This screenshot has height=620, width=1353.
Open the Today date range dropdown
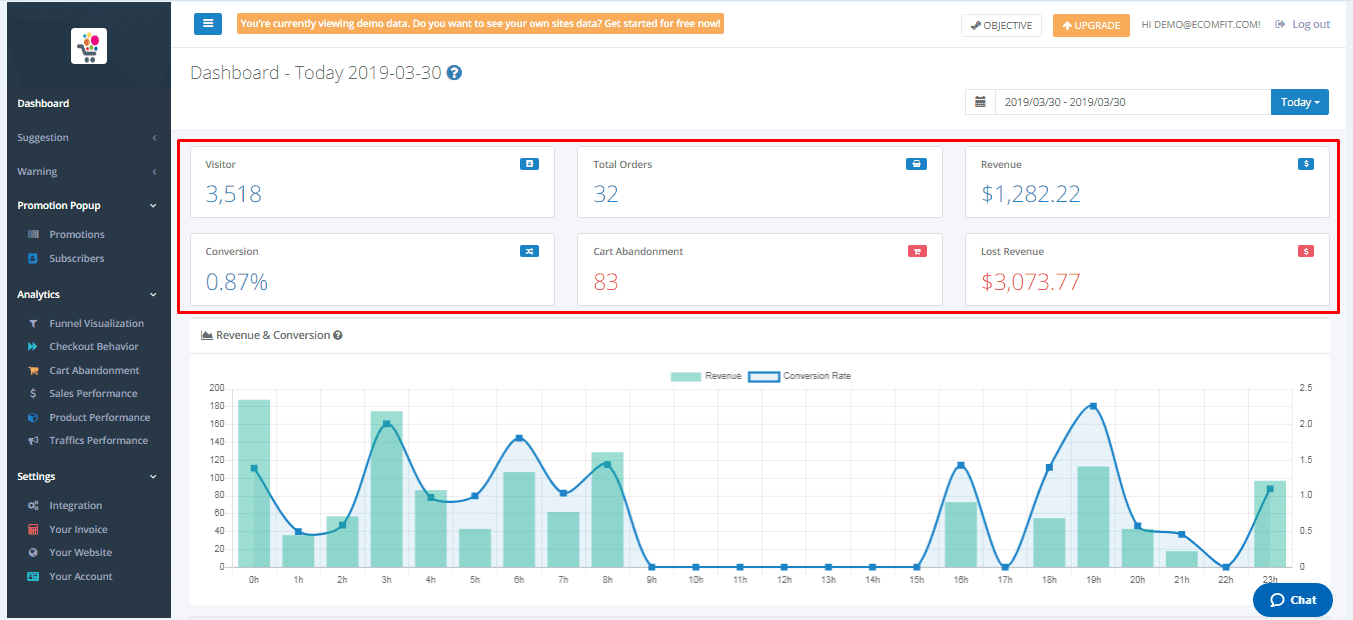click(1299, 102)
